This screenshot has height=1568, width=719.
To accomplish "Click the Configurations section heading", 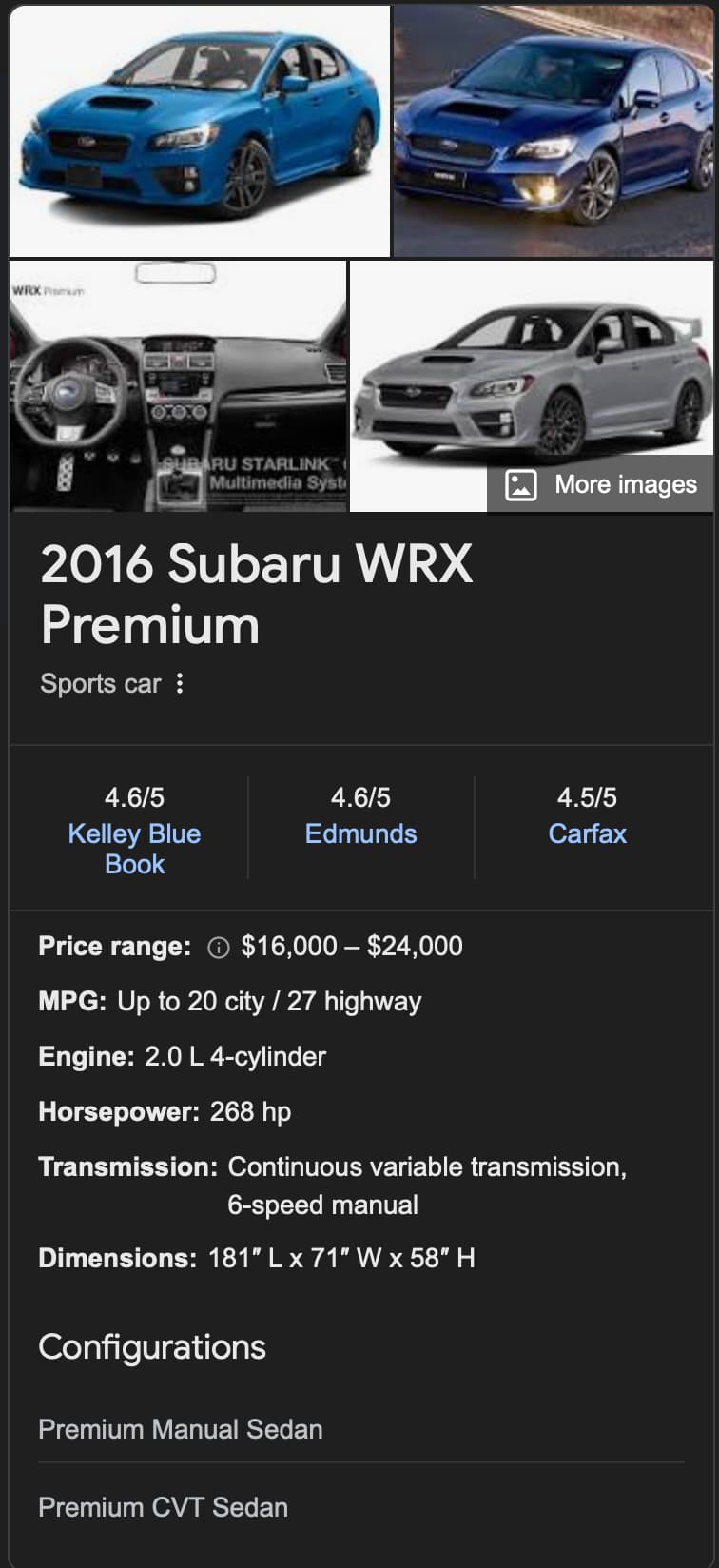I will 152,1347.
